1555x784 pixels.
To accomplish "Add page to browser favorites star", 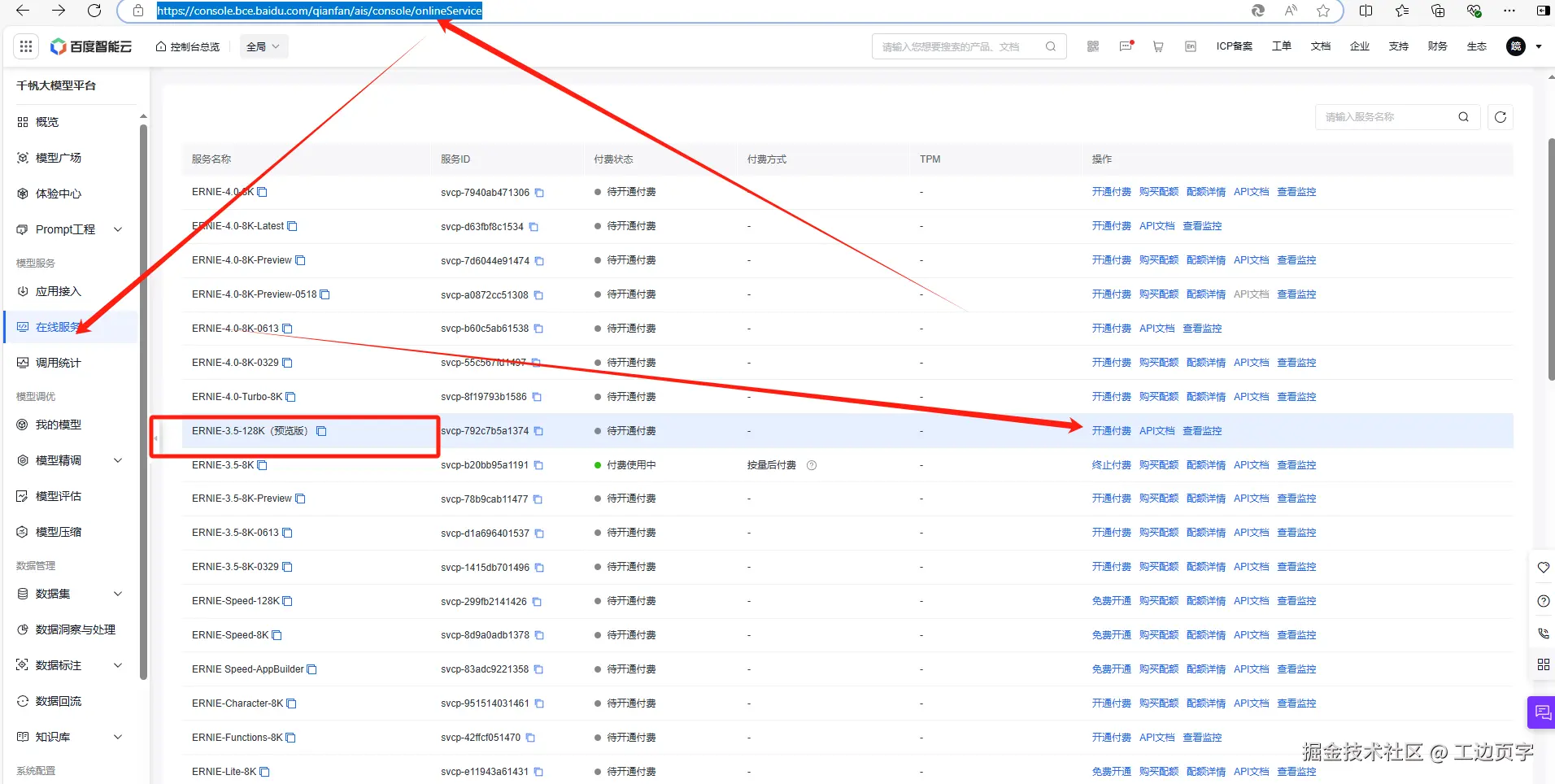I will [1323, 11].
